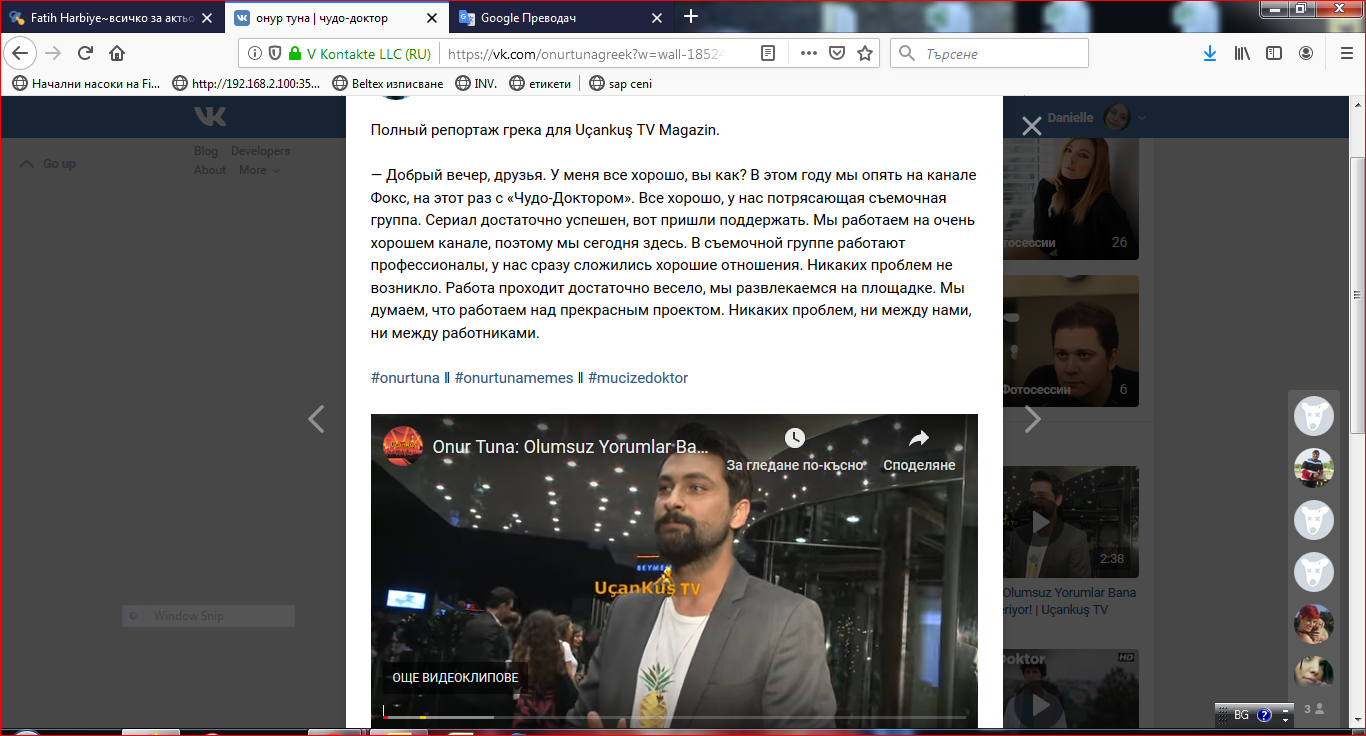Click the Firefox reload page icon
Viewport: 1366px width, 736px height.
click(85, 53)
